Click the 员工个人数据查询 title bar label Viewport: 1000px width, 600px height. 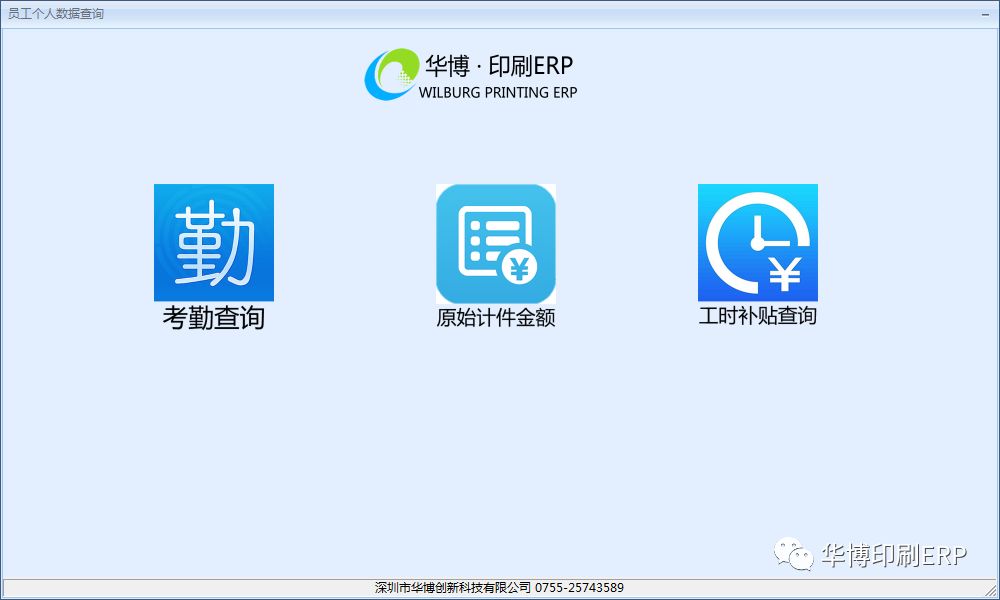[58, 14]
